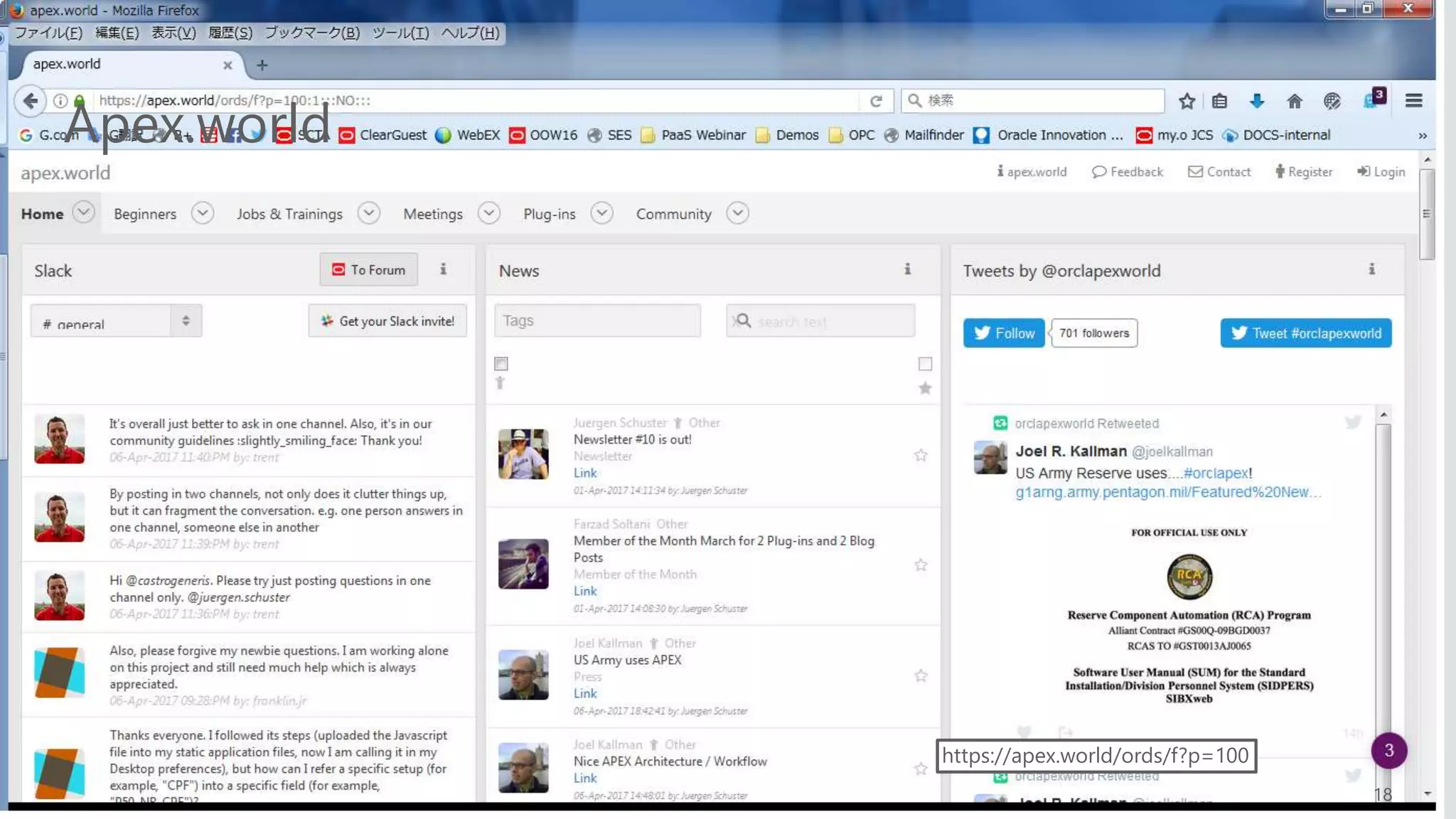Open the Slack channel # general dropdown
The width and height of the screenshot is (1456, 819).
point(116,321)
